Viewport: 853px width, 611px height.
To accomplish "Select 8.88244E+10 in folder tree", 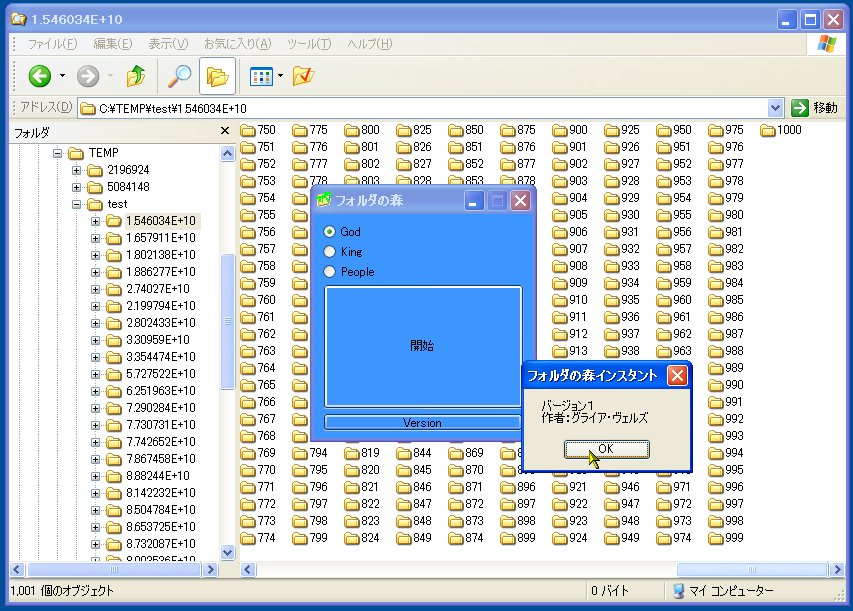I will [x=158, y=476].
